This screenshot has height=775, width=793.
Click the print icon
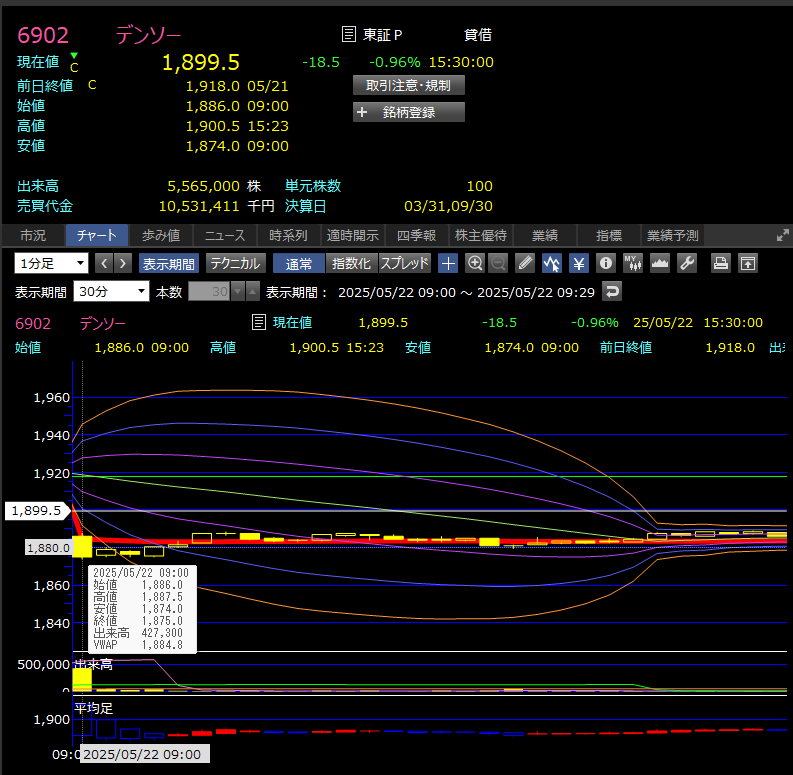point(721,264)
